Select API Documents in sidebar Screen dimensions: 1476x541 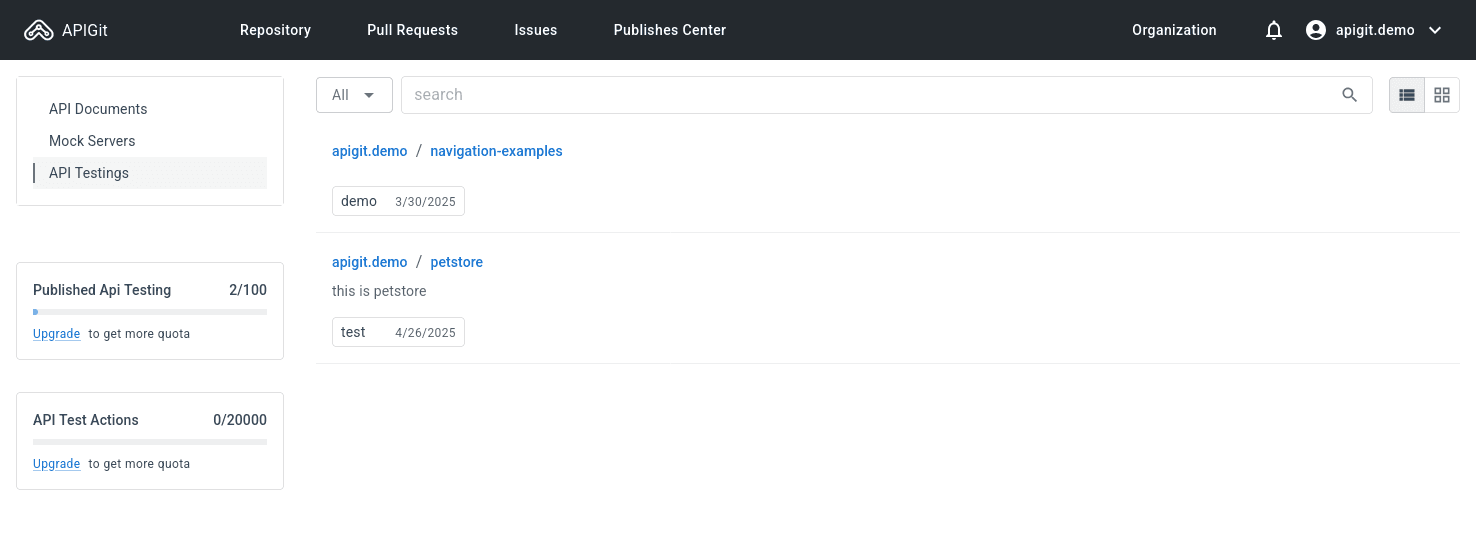150,109
